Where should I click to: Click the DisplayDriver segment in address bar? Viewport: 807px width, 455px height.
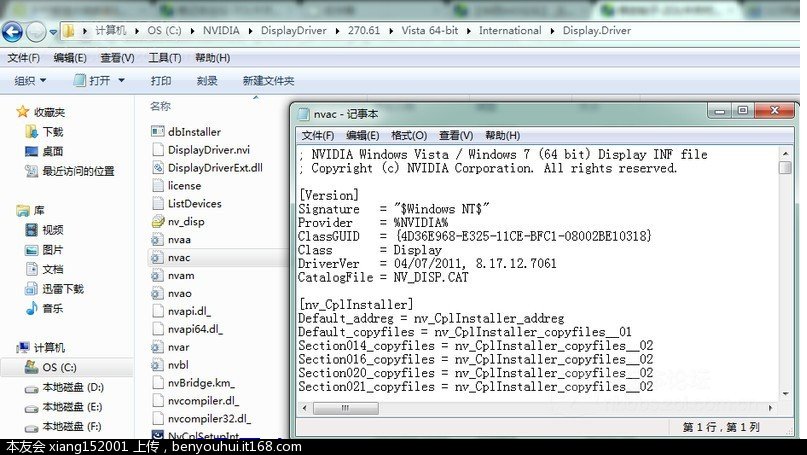(x=293, y=30)
